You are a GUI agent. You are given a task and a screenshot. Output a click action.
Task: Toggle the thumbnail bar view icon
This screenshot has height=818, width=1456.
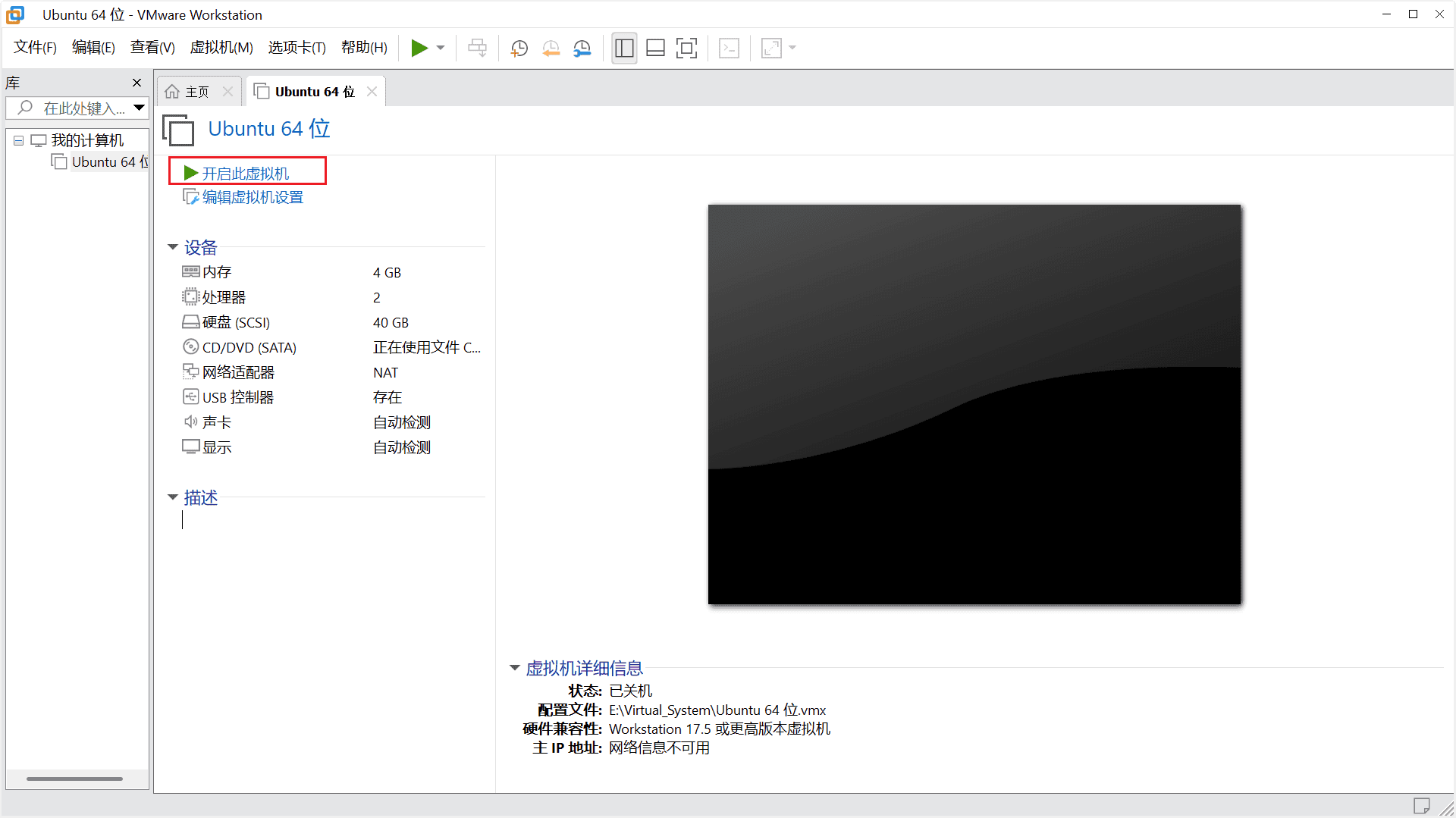tap(655, 48)
